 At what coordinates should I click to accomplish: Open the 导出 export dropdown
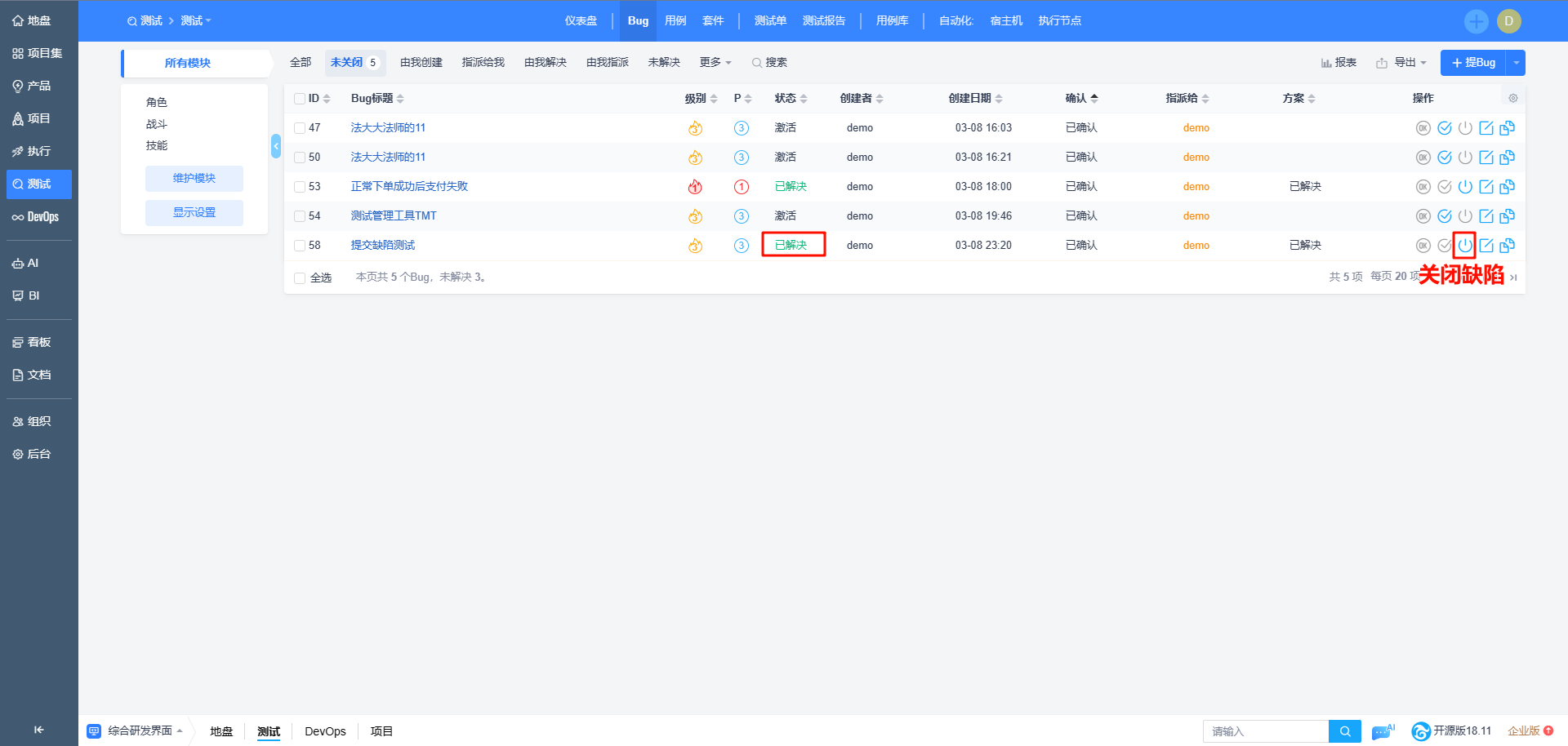click(x=1401, y=63)
